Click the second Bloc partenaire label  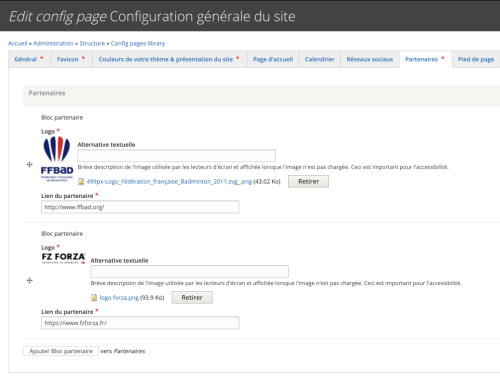point(62,234)
